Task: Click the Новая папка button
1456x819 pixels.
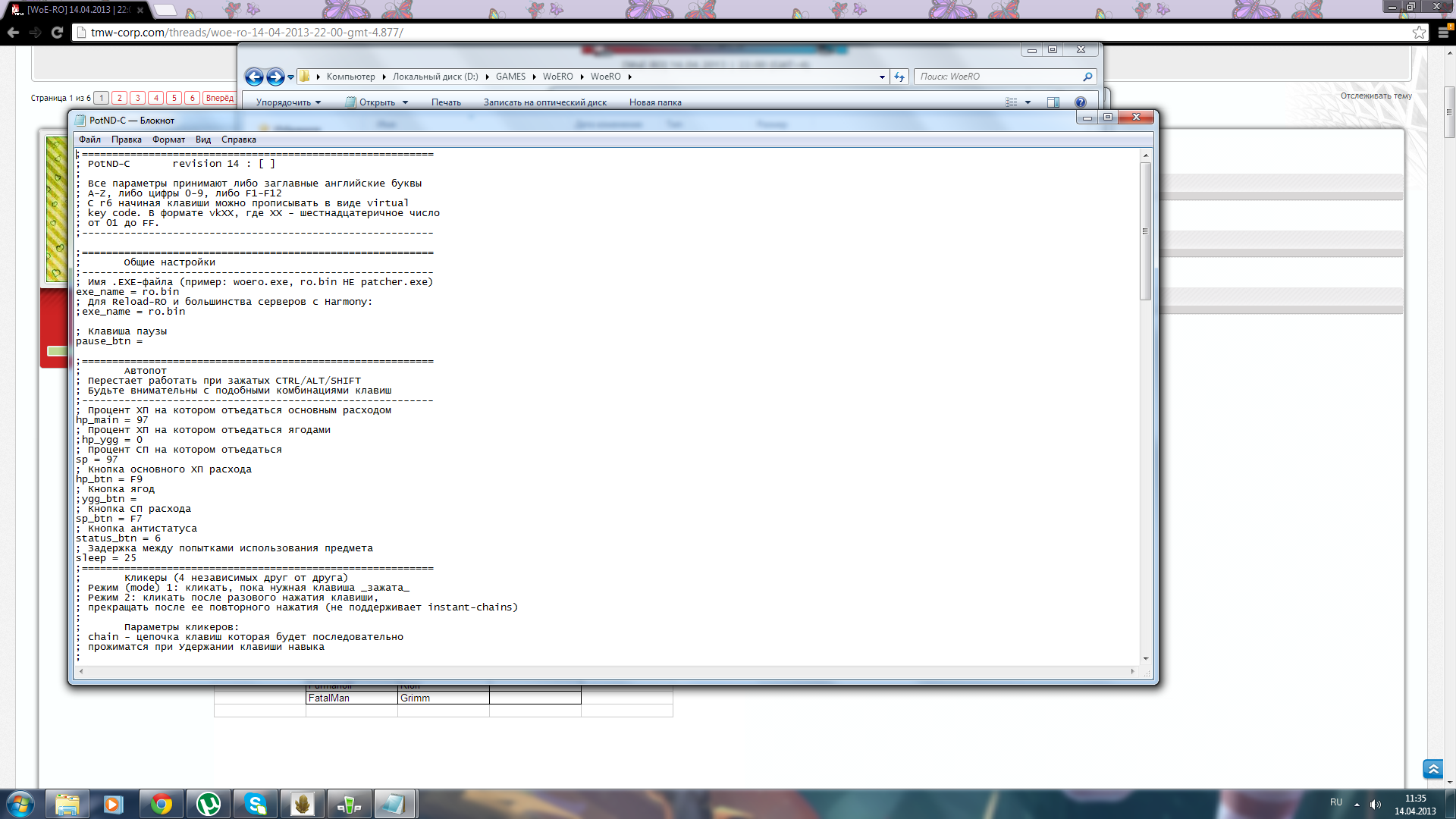Action: (655, 102)
